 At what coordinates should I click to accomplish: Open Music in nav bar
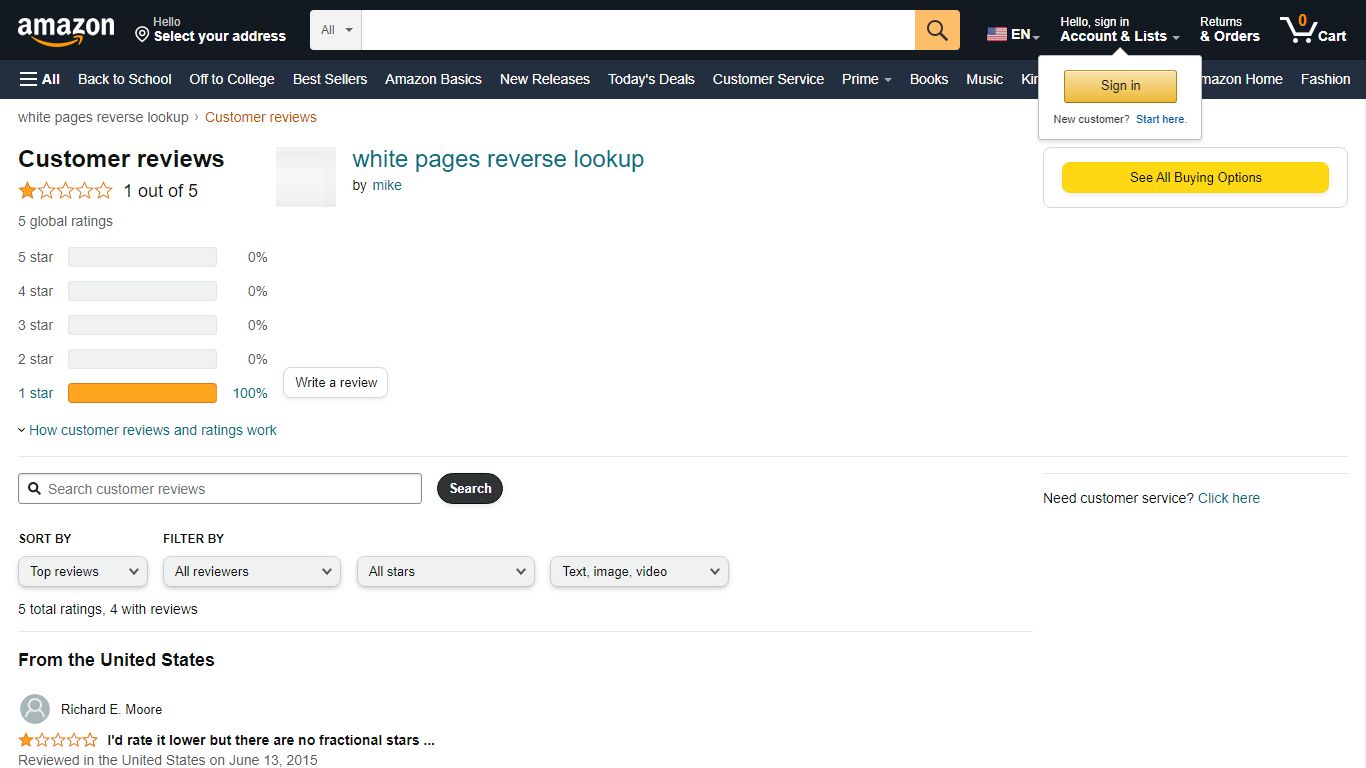984,79
